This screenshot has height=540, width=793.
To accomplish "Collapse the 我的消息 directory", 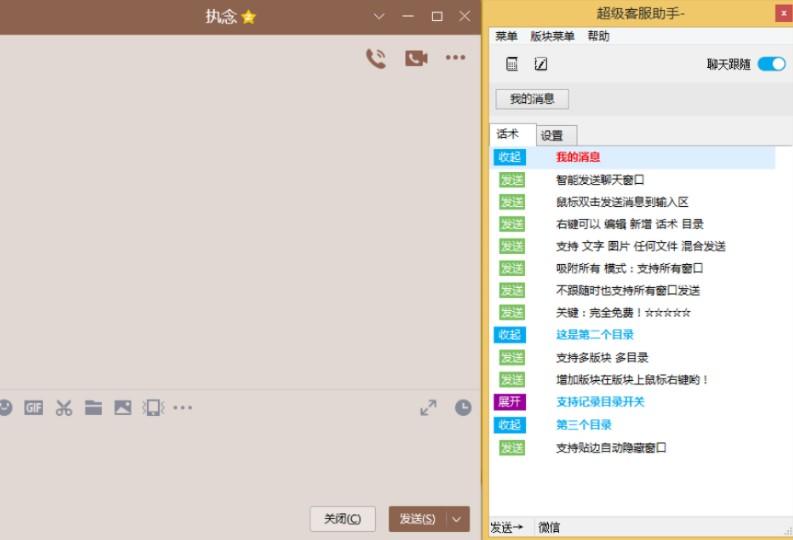I will pos(509,157).
